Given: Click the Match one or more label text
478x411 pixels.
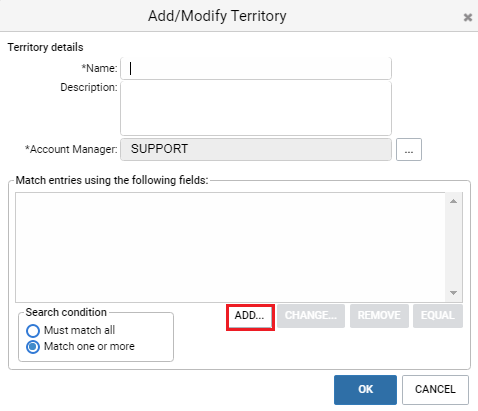Looking at the screenshot, I should (x=89, y=346).
